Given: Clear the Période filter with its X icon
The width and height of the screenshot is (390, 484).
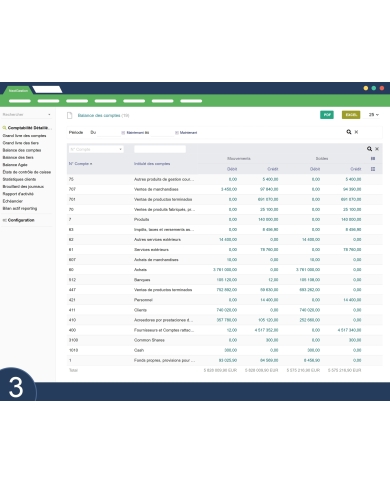Looking at the screenshot, I should coord(356,132).
